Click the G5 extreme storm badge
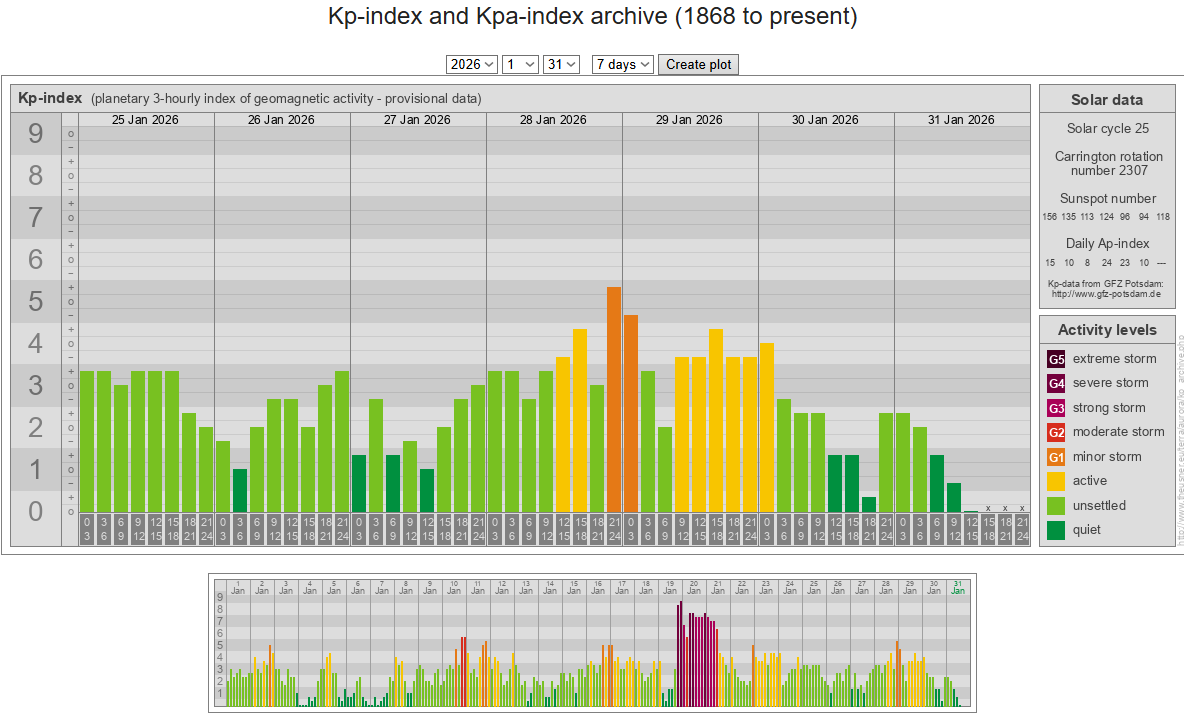The image size is (1184, 713). point(1056,359)
